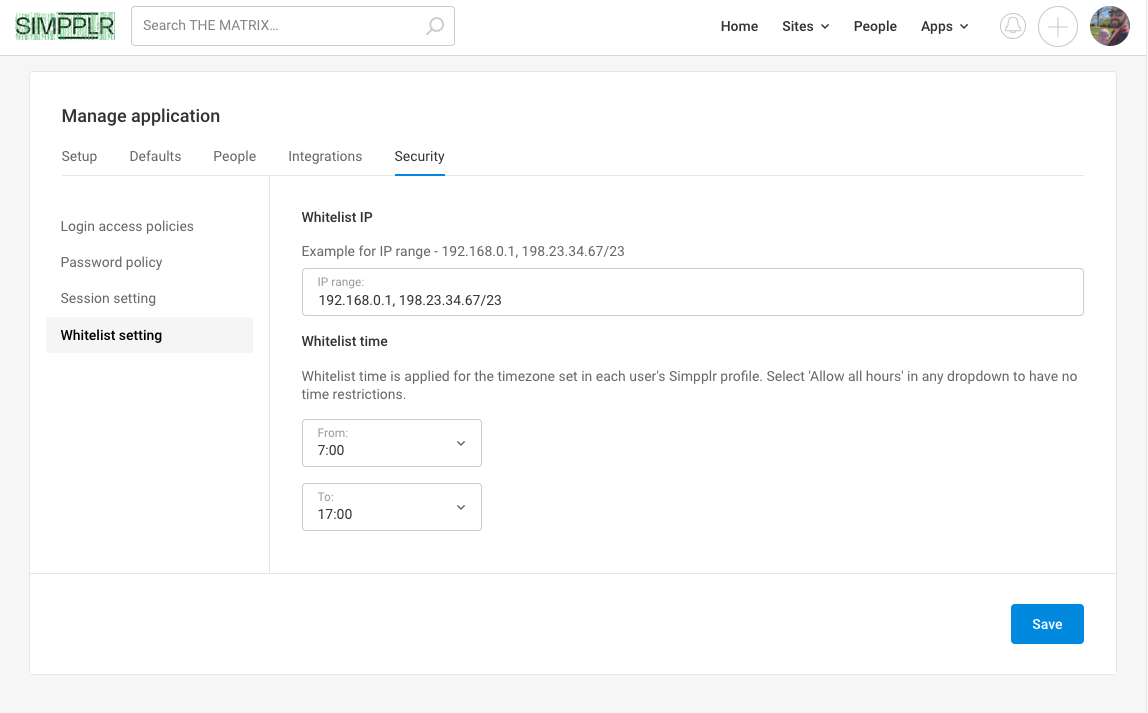1148x713 pixels.
Task: Click the IP range input field
Action: point(692,299)
